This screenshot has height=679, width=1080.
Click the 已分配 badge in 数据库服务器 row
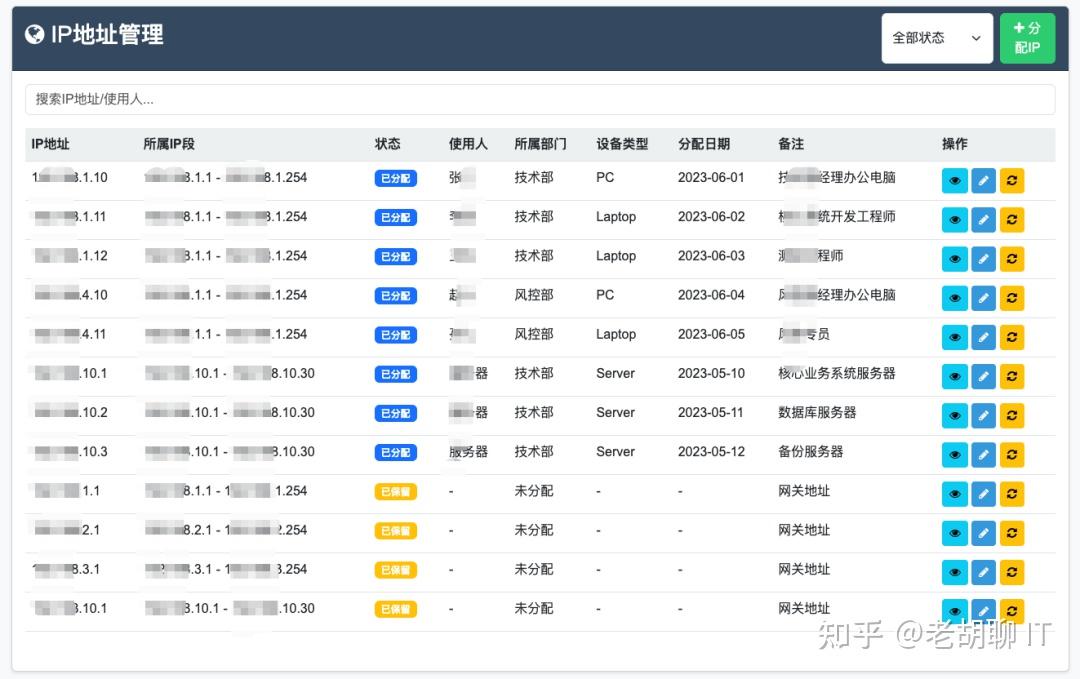tap(395, 413)
